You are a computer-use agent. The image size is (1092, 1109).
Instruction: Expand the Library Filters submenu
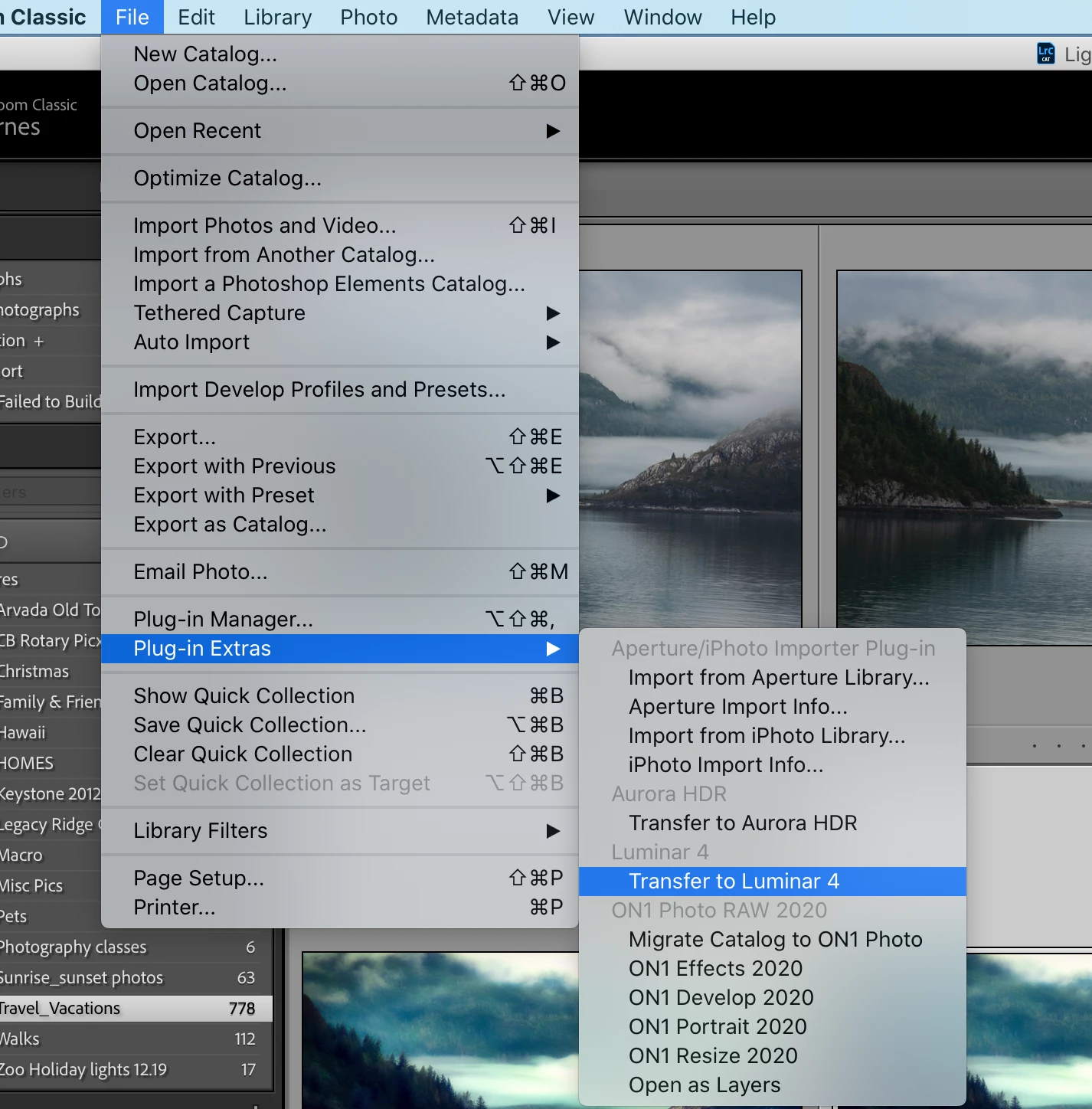340,830
